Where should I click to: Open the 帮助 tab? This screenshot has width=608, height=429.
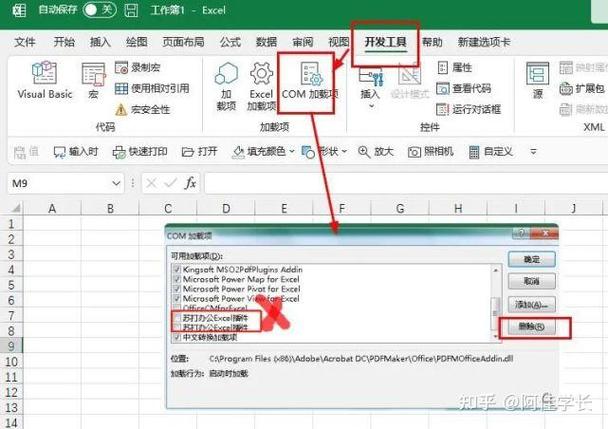432,42
